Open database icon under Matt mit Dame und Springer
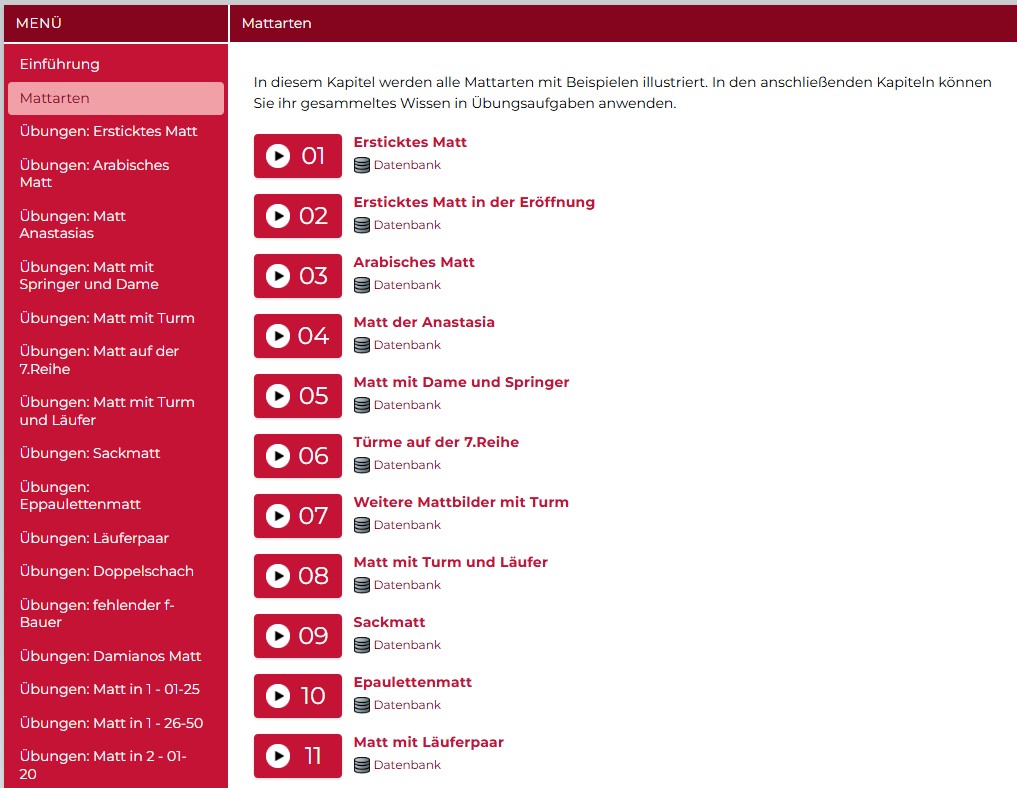The height and width of the screenshot is (788, 1017). point(362,405)
